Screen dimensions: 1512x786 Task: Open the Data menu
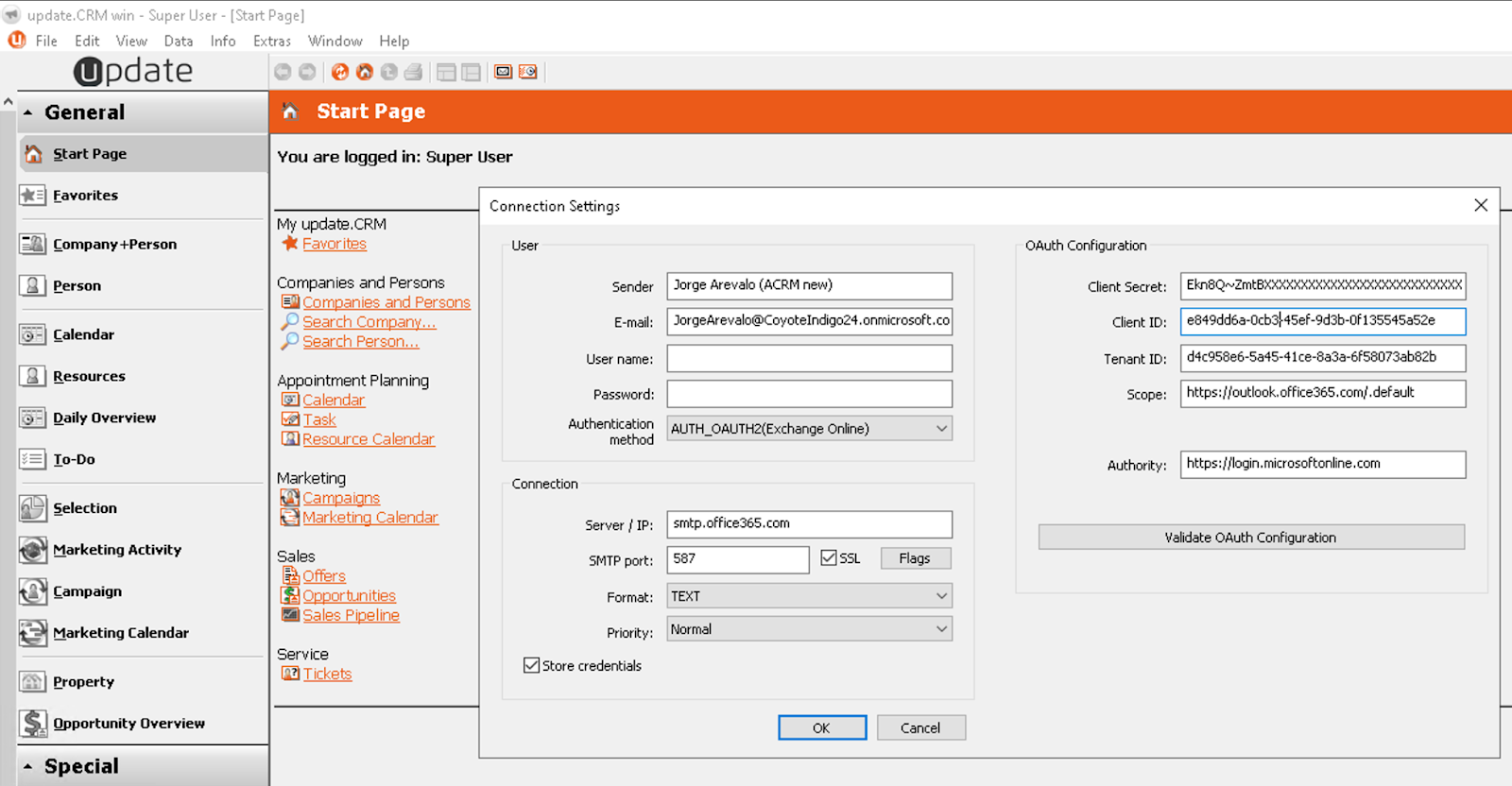[x=179, y=41]
